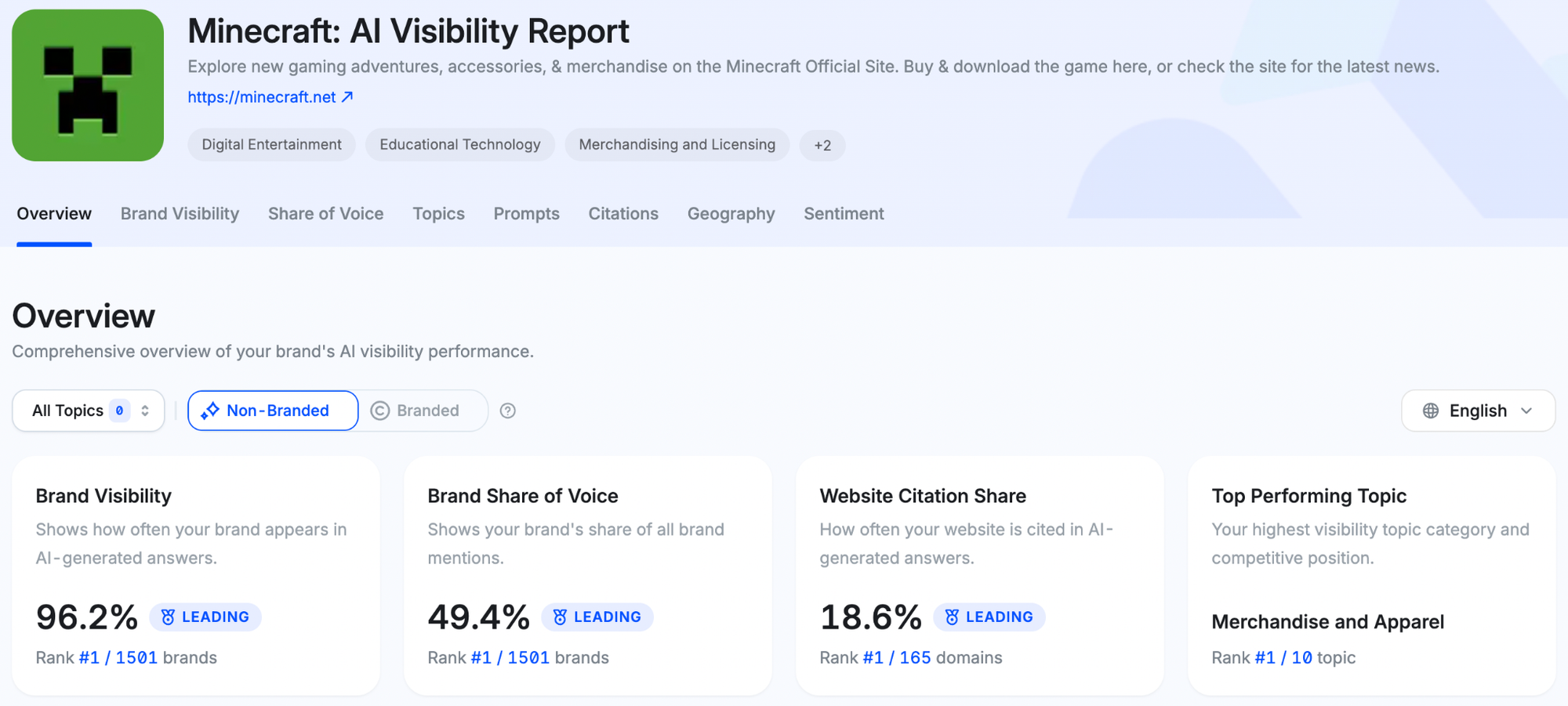
Task: Expand the +2 categories chip
Action: point(822,145)
